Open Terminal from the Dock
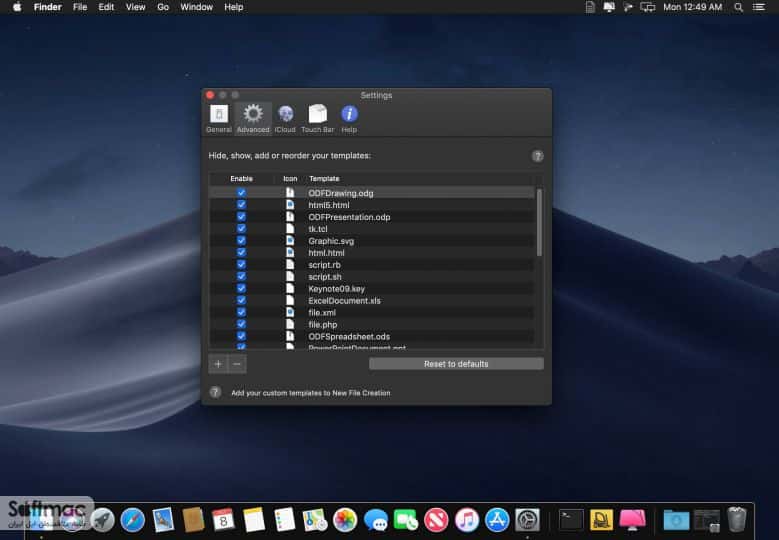Viewport: 779px width, 540px height. (x=571, y=520)
